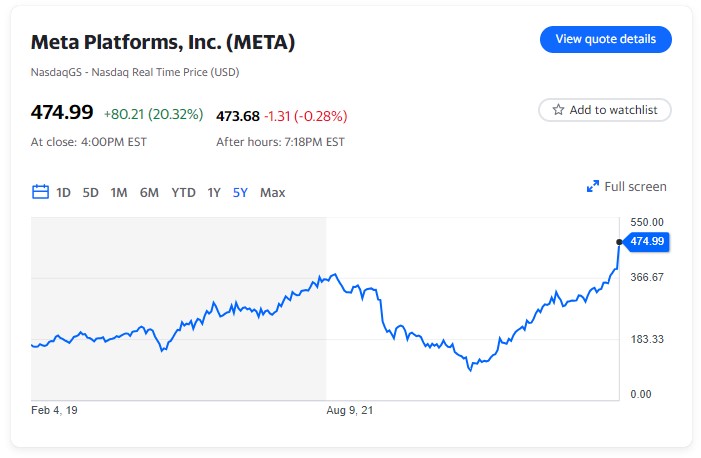
Task: Click the Full screen expand arrows icon
Action: coord(593,187)
